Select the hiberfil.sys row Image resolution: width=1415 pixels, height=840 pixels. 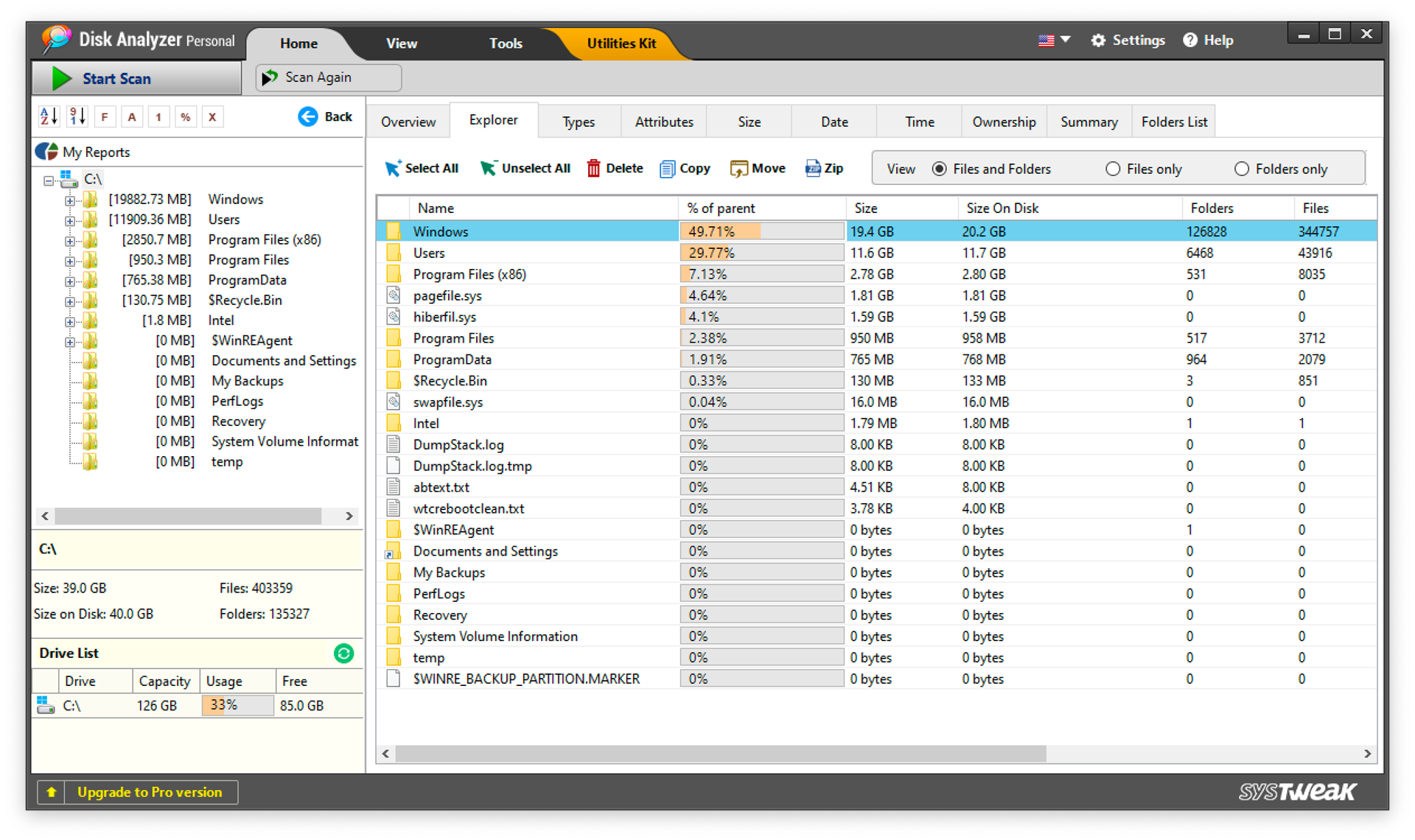(x=876, y=317)
